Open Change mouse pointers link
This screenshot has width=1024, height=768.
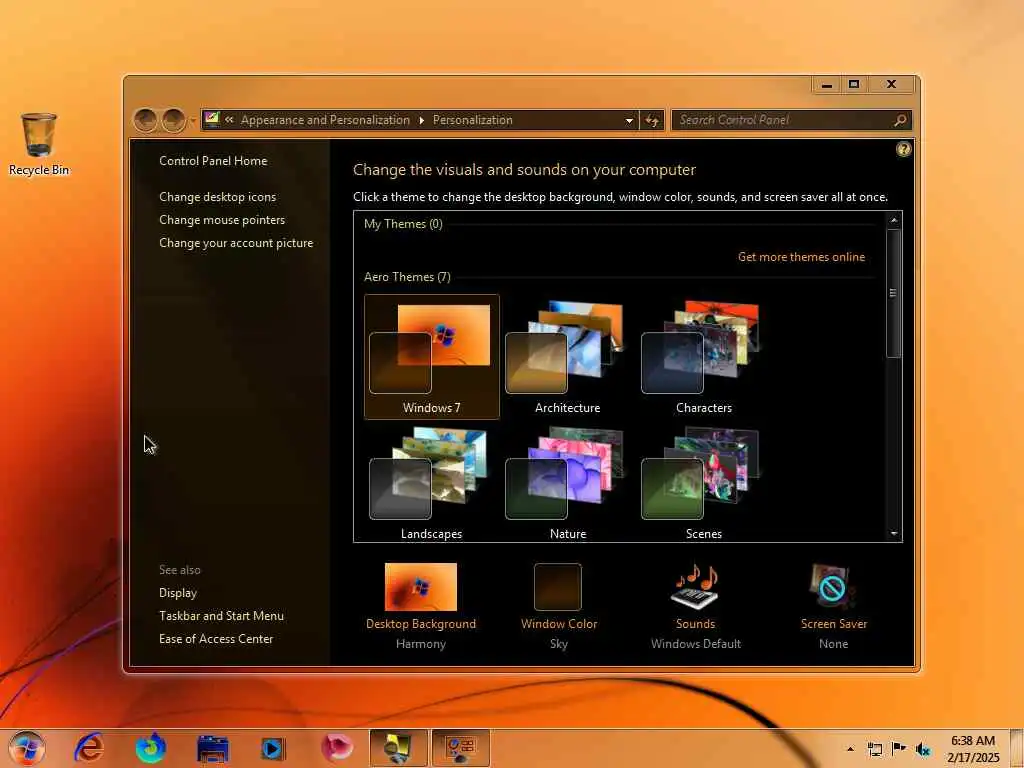coord(222,220)
